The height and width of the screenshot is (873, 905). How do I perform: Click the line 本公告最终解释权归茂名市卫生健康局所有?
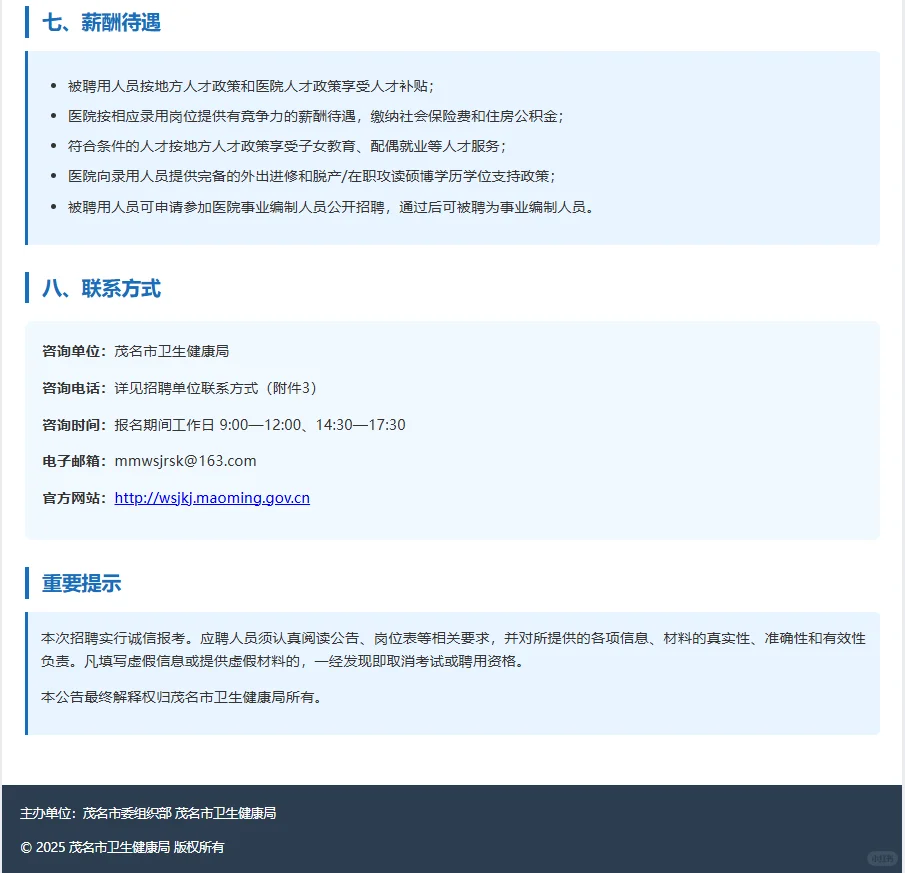click(181, 697)
